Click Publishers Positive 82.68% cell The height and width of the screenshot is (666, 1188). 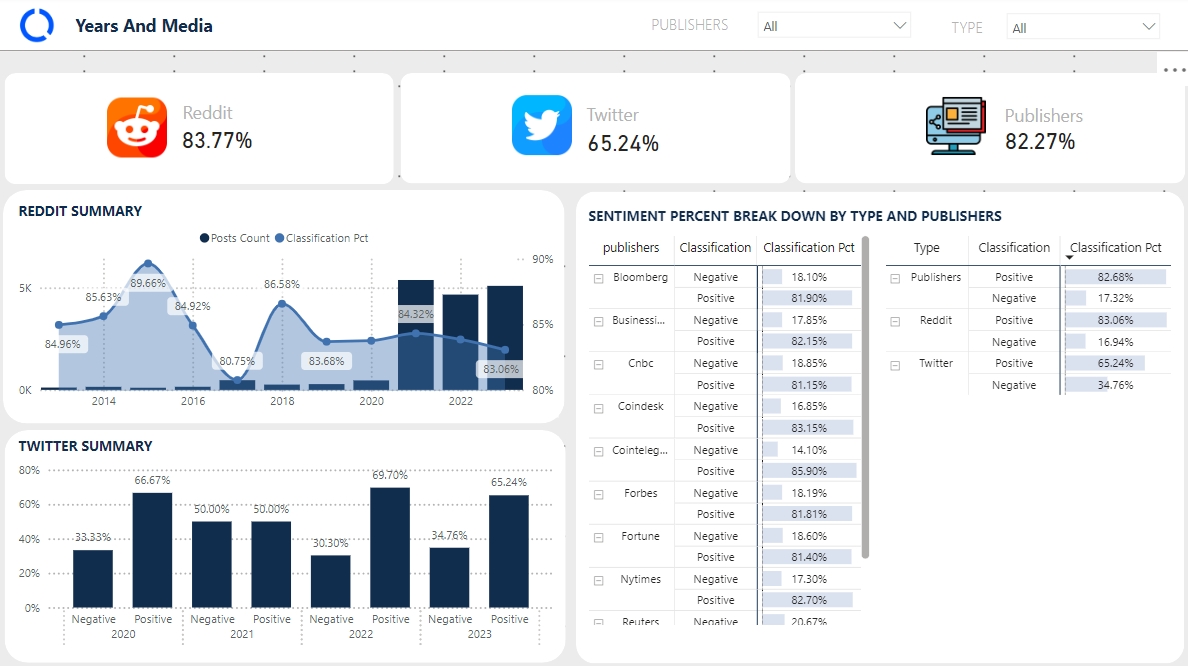tap(1115, 277)
